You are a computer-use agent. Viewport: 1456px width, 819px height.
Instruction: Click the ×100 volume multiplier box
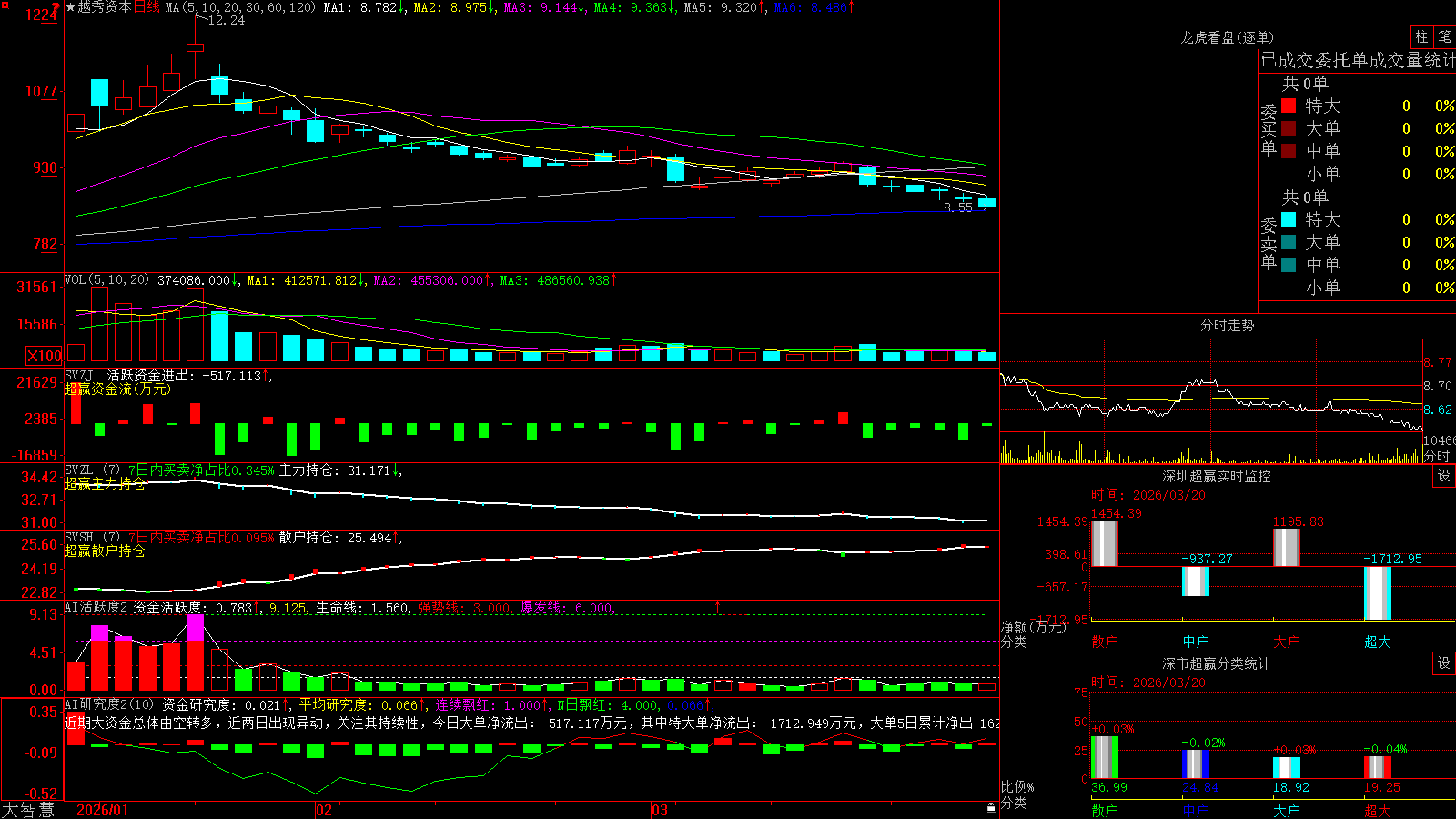(x=44, y=356)
